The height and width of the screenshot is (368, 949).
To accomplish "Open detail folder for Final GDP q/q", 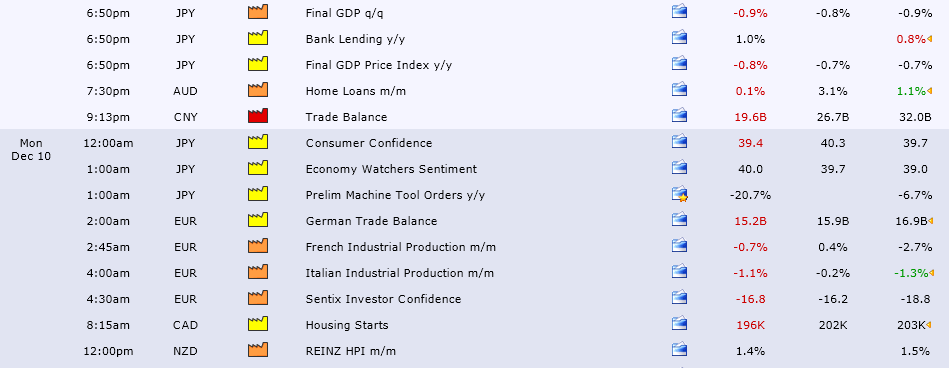I will click(x=679, y=12).
